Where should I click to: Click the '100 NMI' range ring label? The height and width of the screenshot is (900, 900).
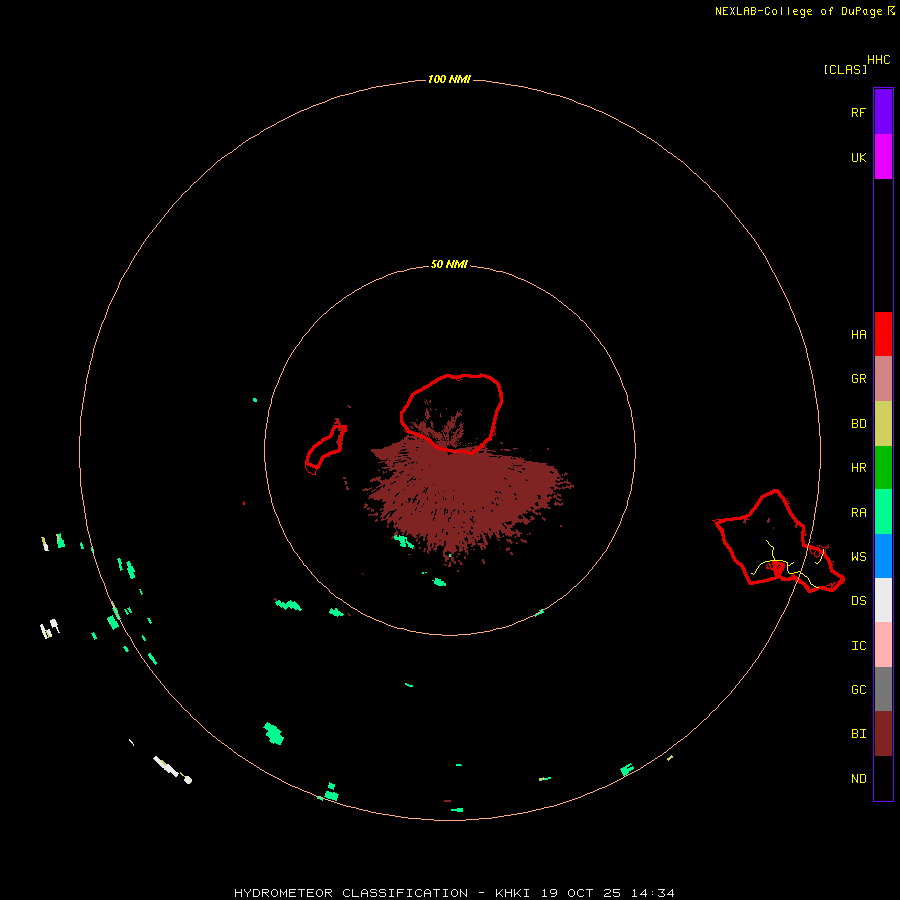449,79
